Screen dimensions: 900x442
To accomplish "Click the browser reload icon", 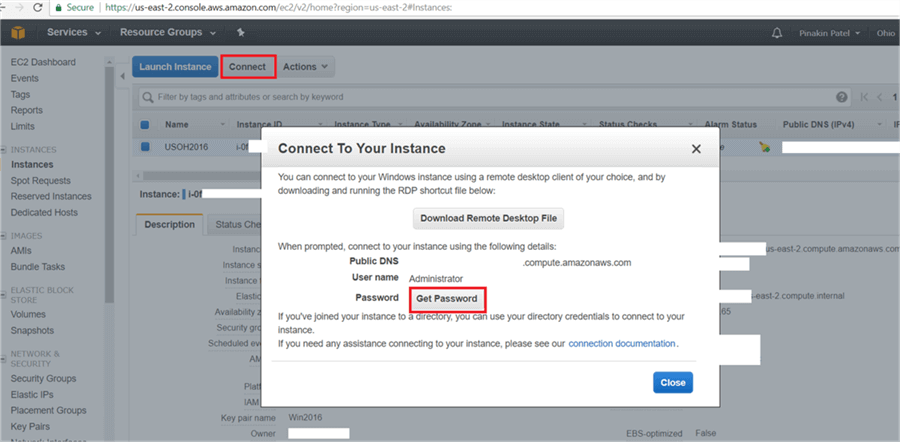I will click(37, 7).
